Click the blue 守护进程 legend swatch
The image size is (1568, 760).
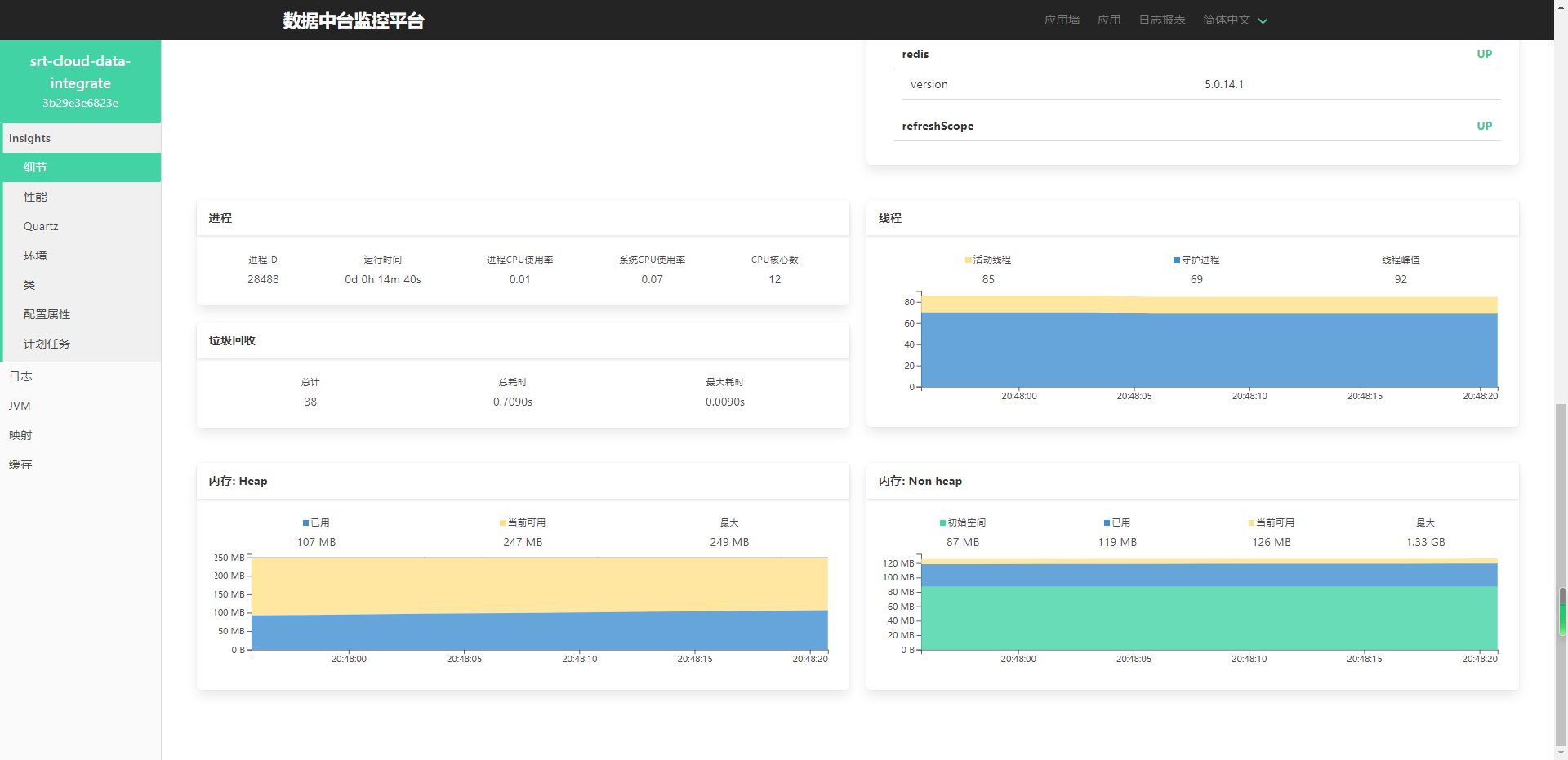(x=1176, y=260)
